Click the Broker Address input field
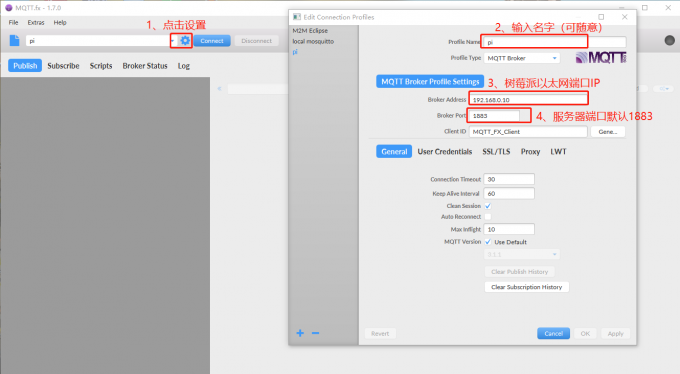The image size is (680, 374). (x=528, y=99)
